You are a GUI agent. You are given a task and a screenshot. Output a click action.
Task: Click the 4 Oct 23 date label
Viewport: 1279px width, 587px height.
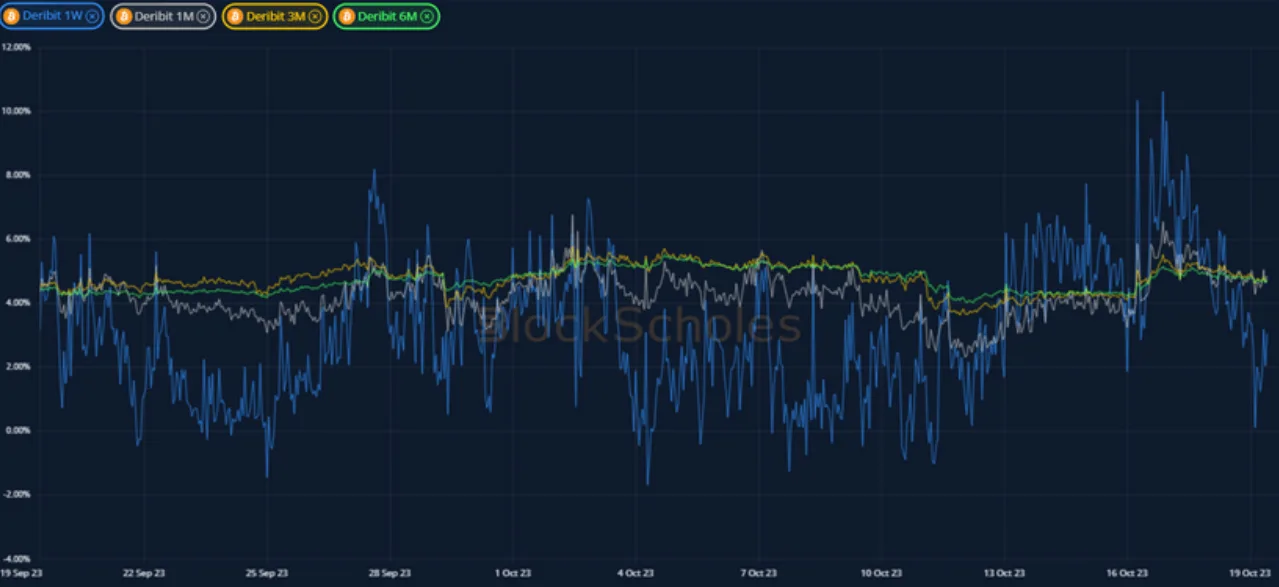[x=635, y=573]
